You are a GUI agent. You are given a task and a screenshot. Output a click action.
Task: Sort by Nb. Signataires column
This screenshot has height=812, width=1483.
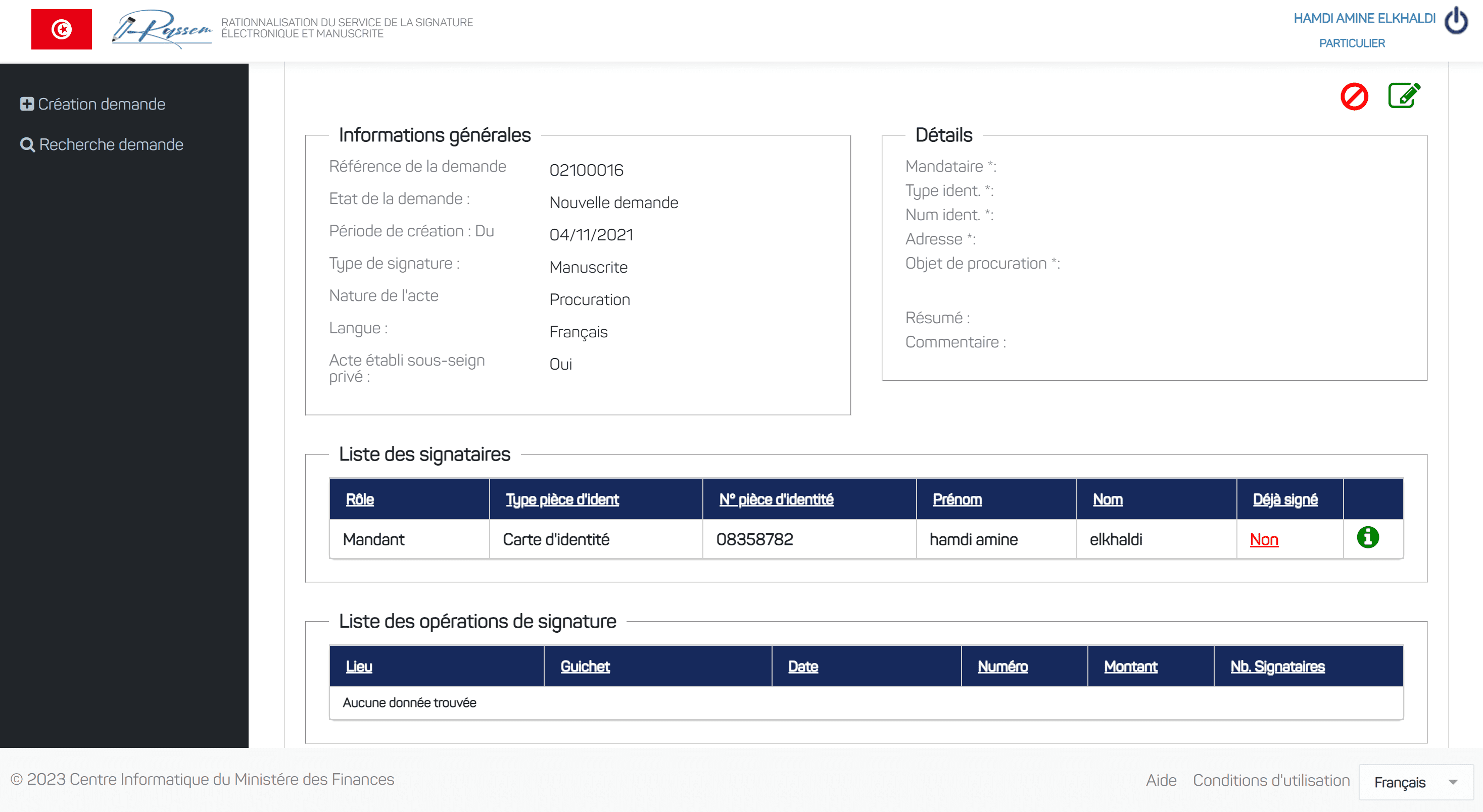click(1277, 667)
